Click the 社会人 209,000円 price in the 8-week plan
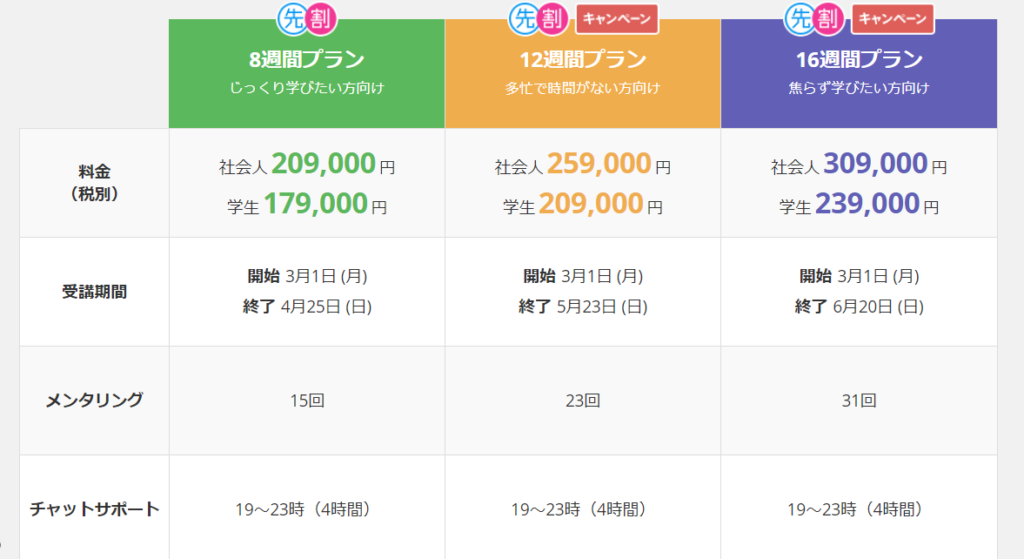Viewport: 1024px width, 559px height. point(307,164)
